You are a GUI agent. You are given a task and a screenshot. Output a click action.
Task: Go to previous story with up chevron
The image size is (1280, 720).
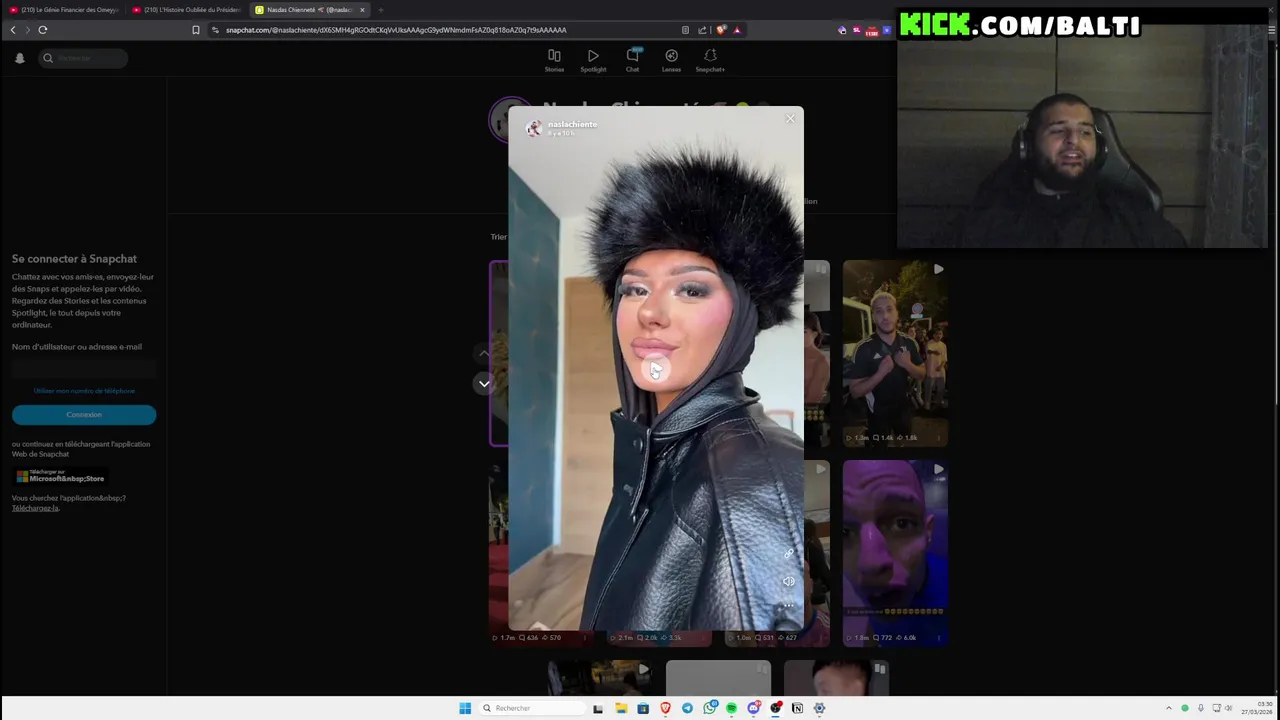pyautogui.click(x=484, y=353)
